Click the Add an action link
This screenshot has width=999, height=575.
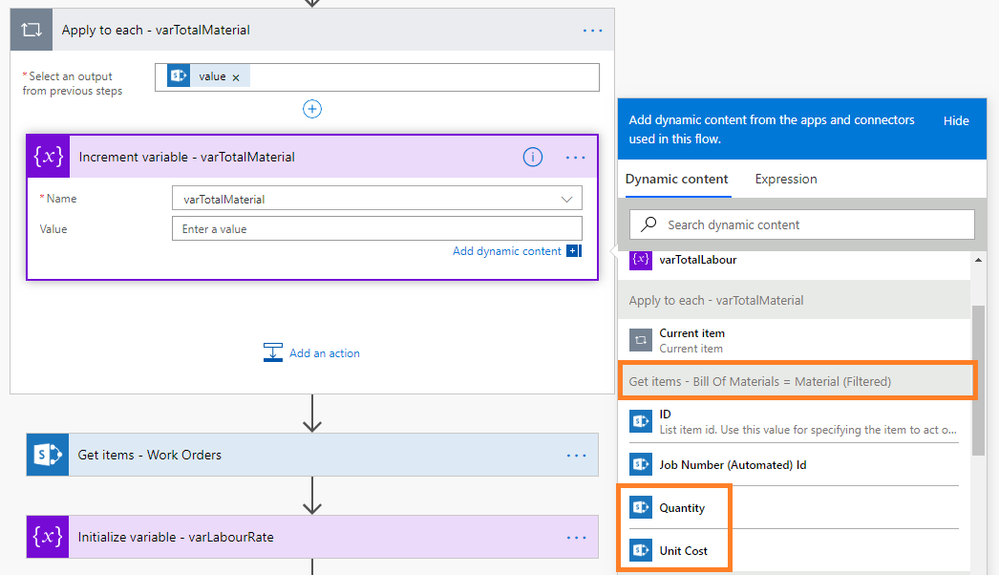324,353
